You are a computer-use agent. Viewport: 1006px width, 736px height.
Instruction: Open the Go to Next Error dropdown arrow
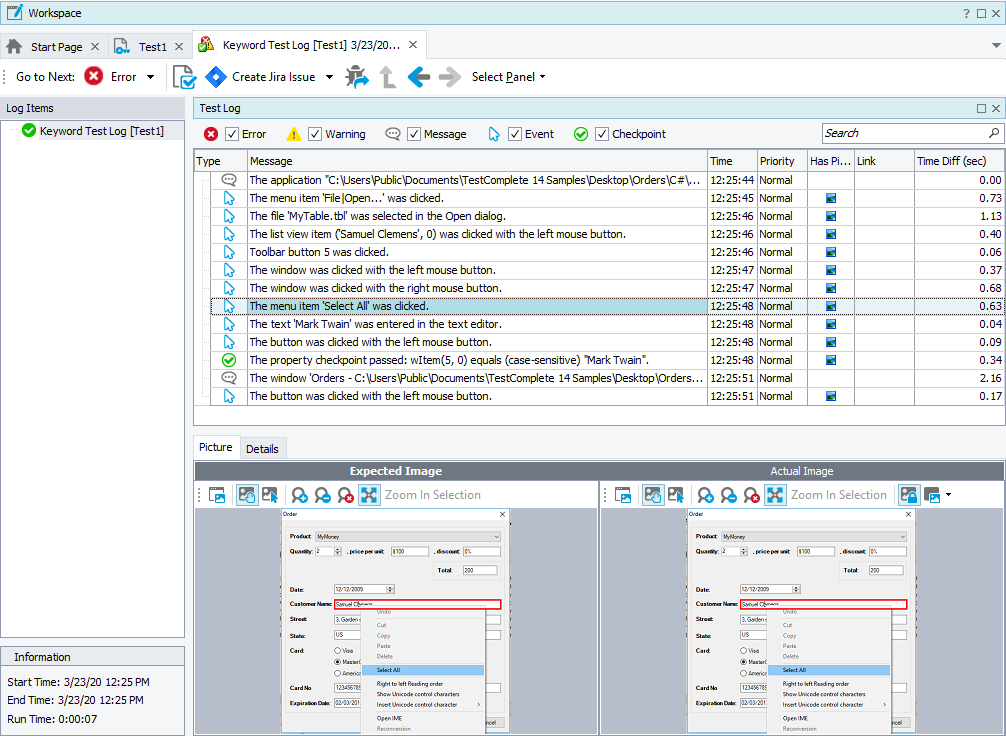click(151, 77)
